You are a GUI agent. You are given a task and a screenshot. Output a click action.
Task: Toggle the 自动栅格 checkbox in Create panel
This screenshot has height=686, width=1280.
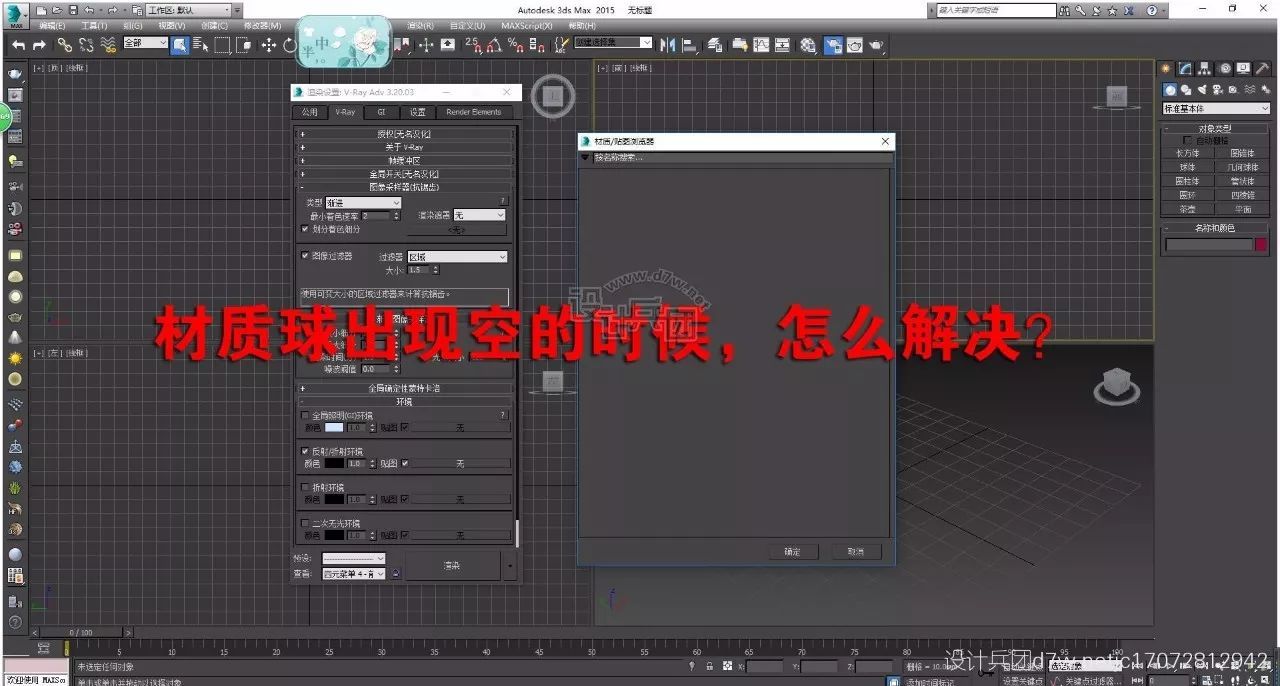[x=1188, y=140]
